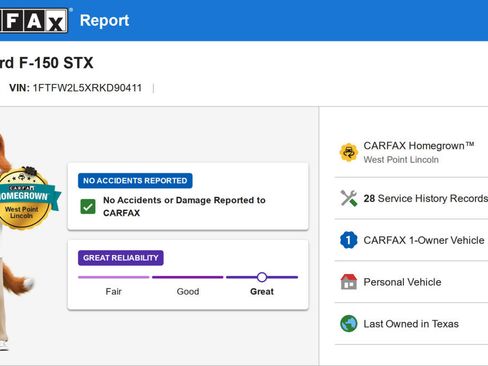The image size is (488, 366).
Task: Click the green checkmark next to No Accidents
Action: point(88,206)
